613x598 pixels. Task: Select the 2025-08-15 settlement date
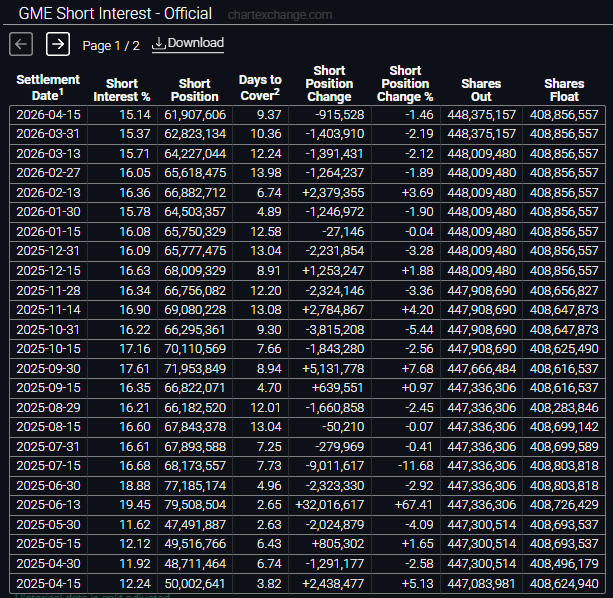point(48,426)
